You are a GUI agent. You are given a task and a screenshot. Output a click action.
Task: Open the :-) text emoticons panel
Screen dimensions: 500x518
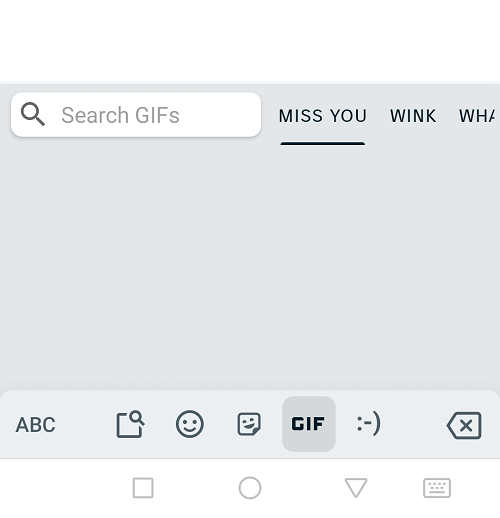(x=368, y=424)
